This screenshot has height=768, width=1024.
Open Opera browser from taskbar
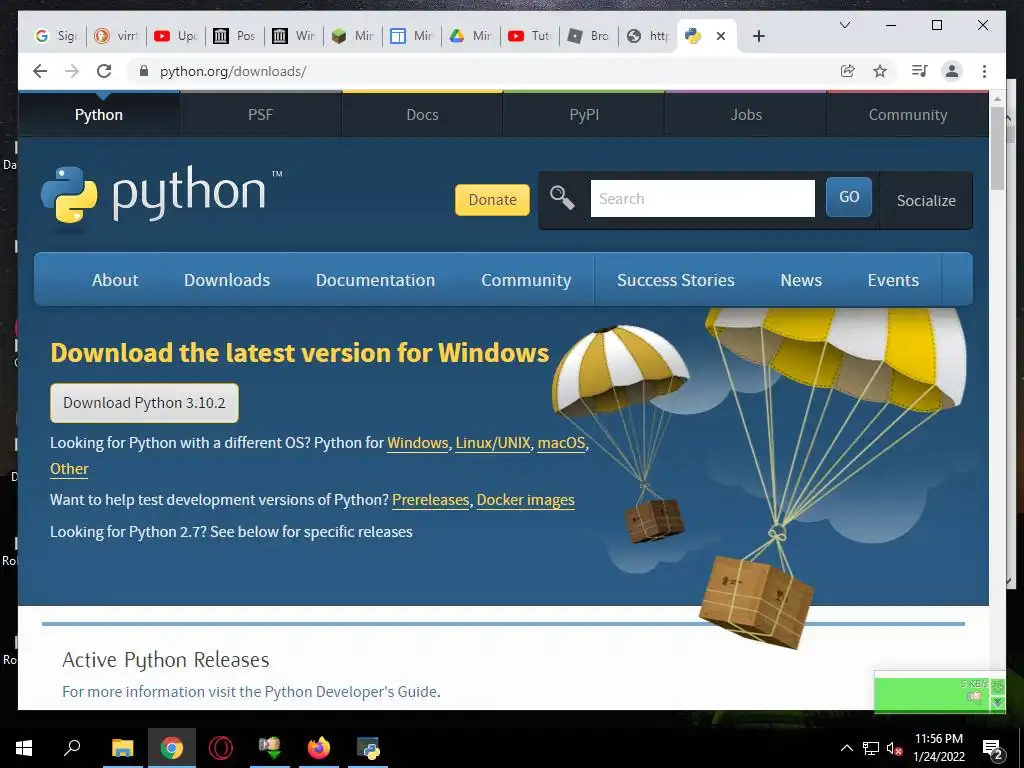coord(221,748)
